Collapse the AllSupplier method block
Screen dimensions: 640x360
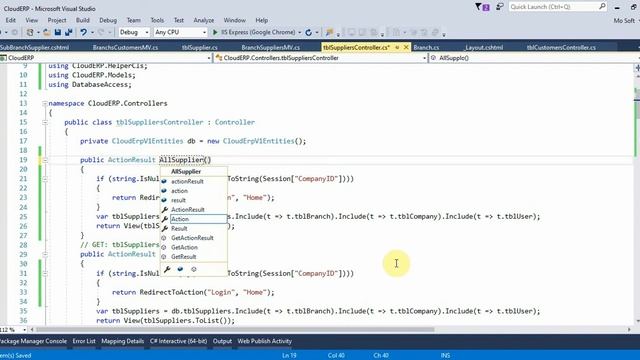pyautogui.click(x=45, y=160)
